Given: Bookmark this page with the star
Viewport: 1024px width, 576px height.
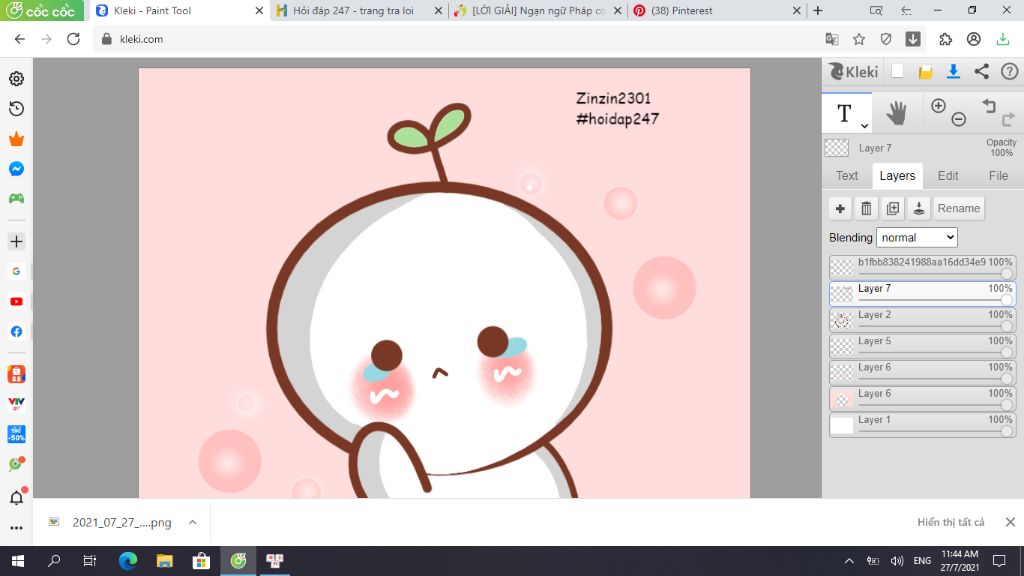Looking at the screenshot, I should coord(859,39).
